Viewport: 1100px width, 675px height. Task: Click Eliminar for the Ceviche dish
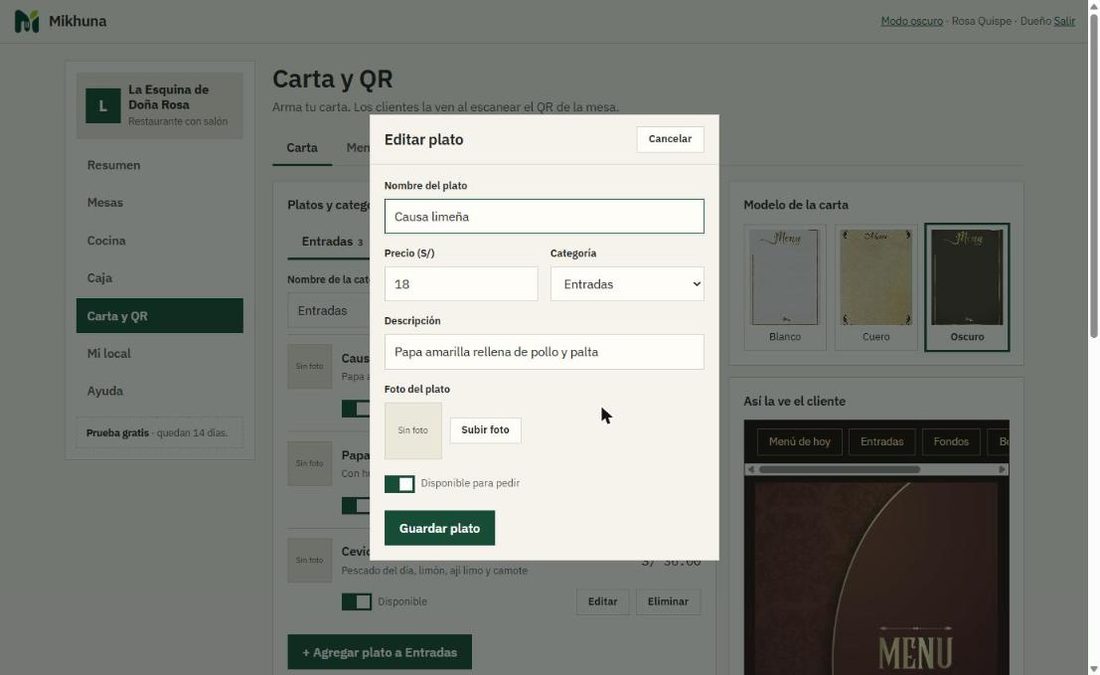[x=668, y=602]
